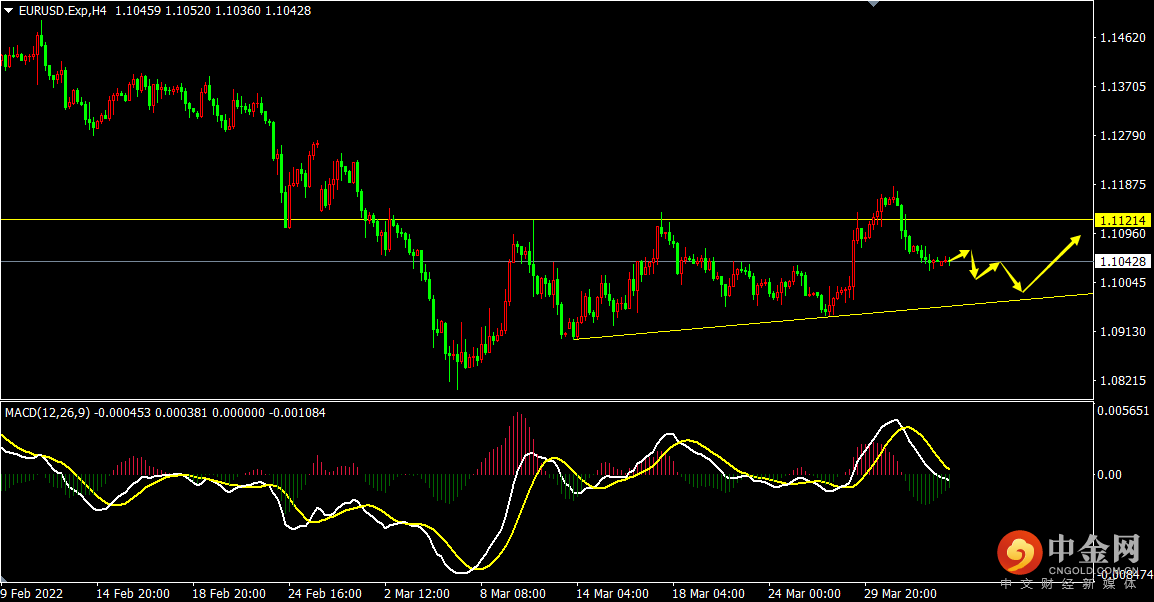Viewport: 1154px width, 602px height.
Task: Click the 1.09130 price axis value
Action: pos(1122,332)
